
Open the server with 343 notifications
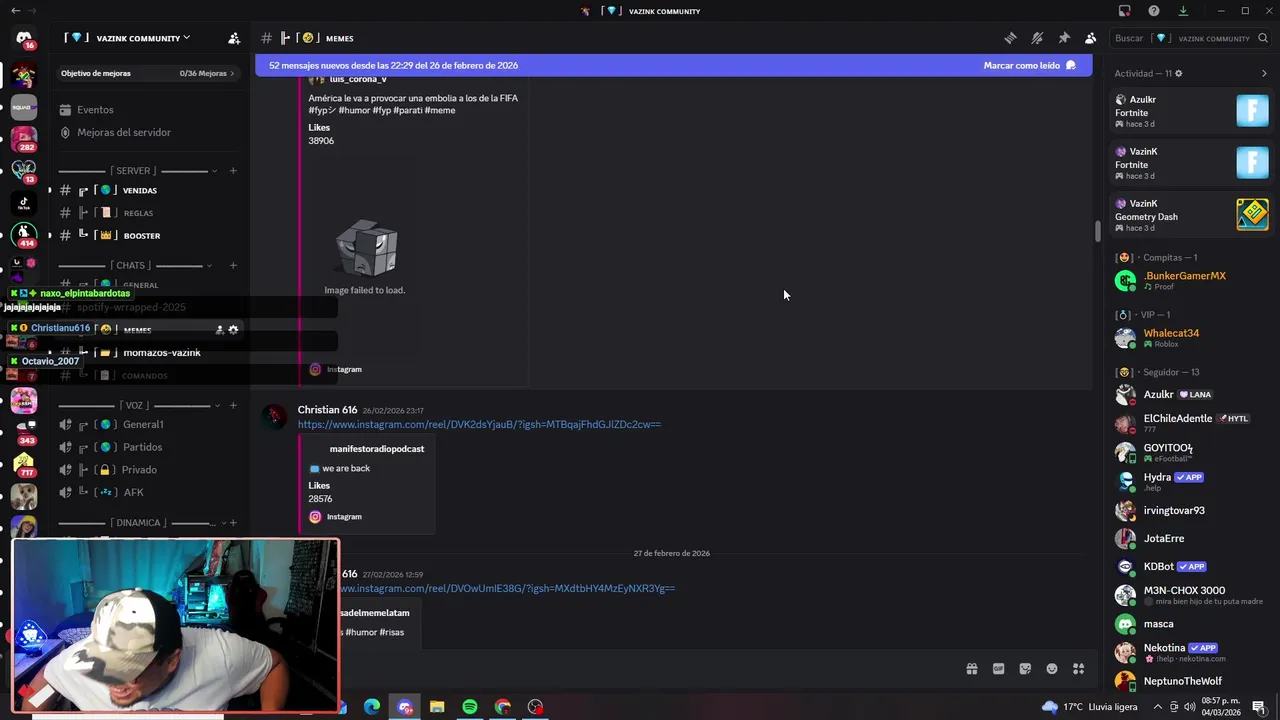pos(24,431)
